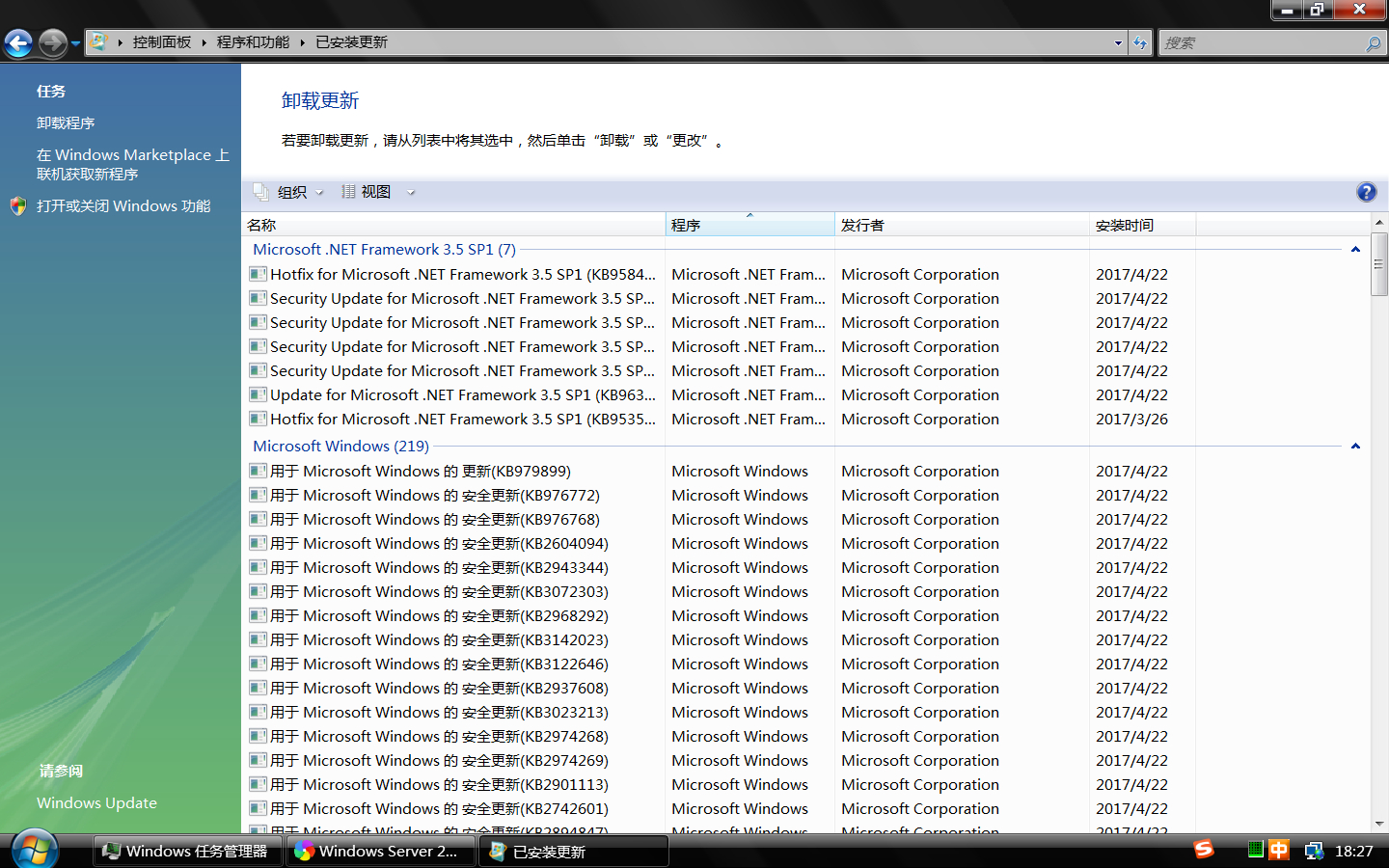Open the network status tray icon

point(1314,851)
